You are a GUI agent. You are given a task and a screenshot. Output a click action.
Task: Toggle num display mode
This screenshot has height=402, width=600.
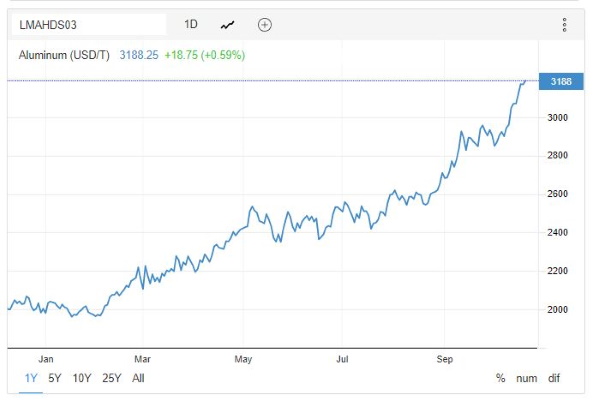tap(527, 378)
